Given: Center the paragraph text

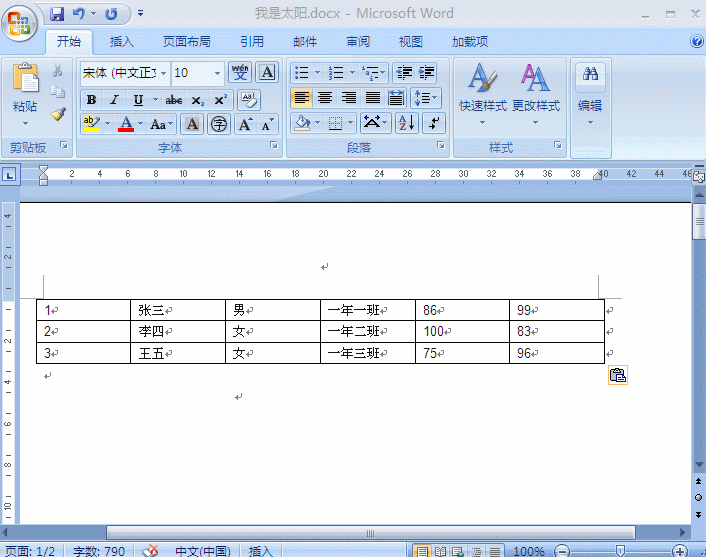Looking at the screenshot, I should tap(325, 98).
